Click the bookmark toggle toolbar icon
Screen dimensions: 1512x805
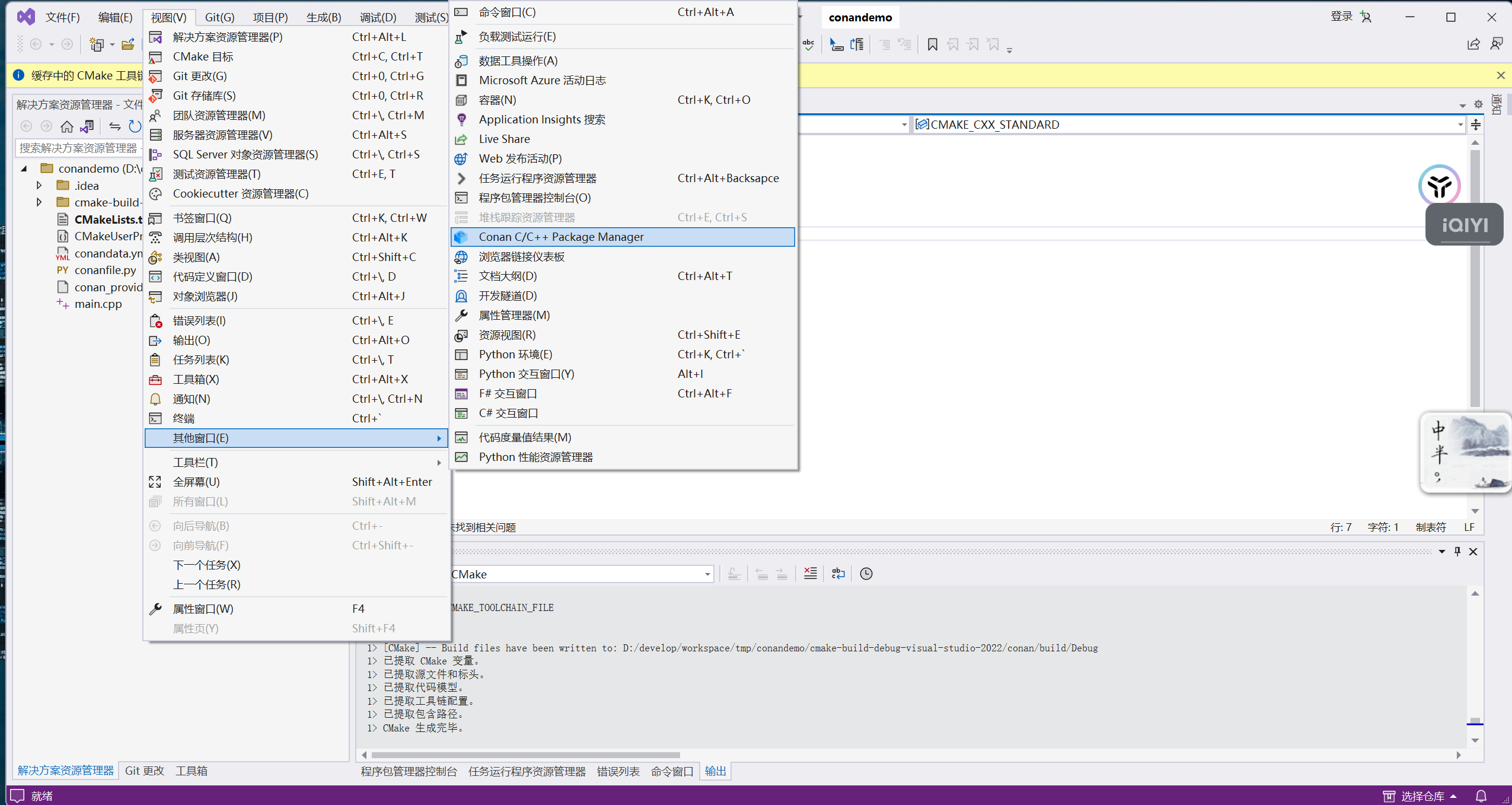click(x=932, y=44)
